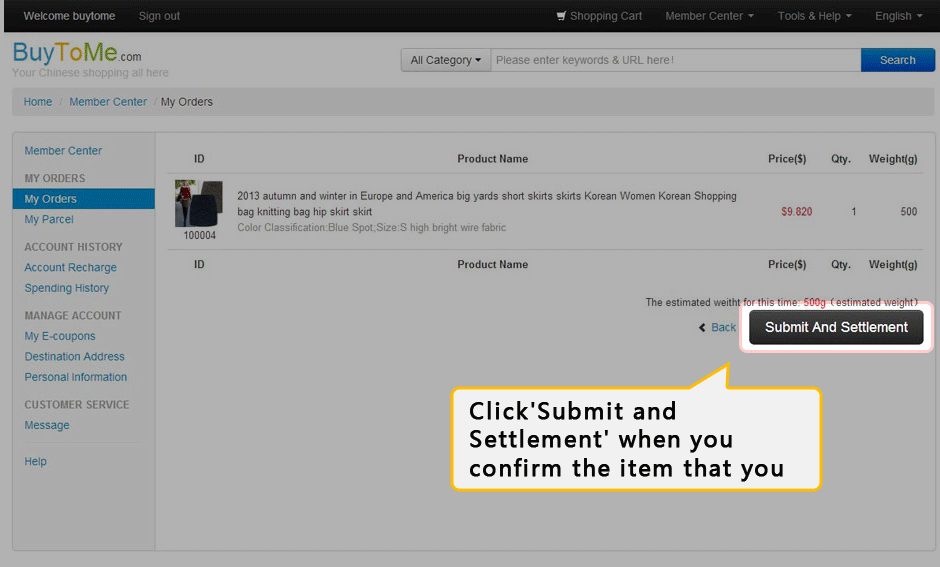Click the Search button
940x567 pixels.
pyautogui.click(x=897, y=60)
